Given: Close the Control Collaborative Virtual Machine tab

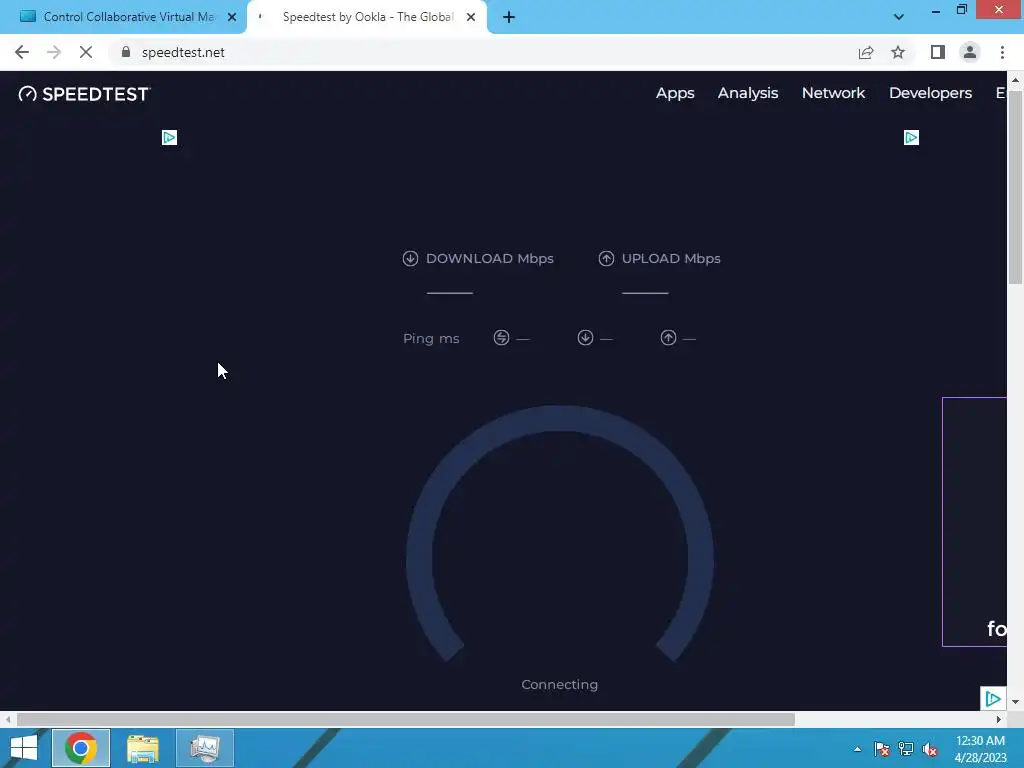Looking at the screenshot, I should click(x=232, y=17).
